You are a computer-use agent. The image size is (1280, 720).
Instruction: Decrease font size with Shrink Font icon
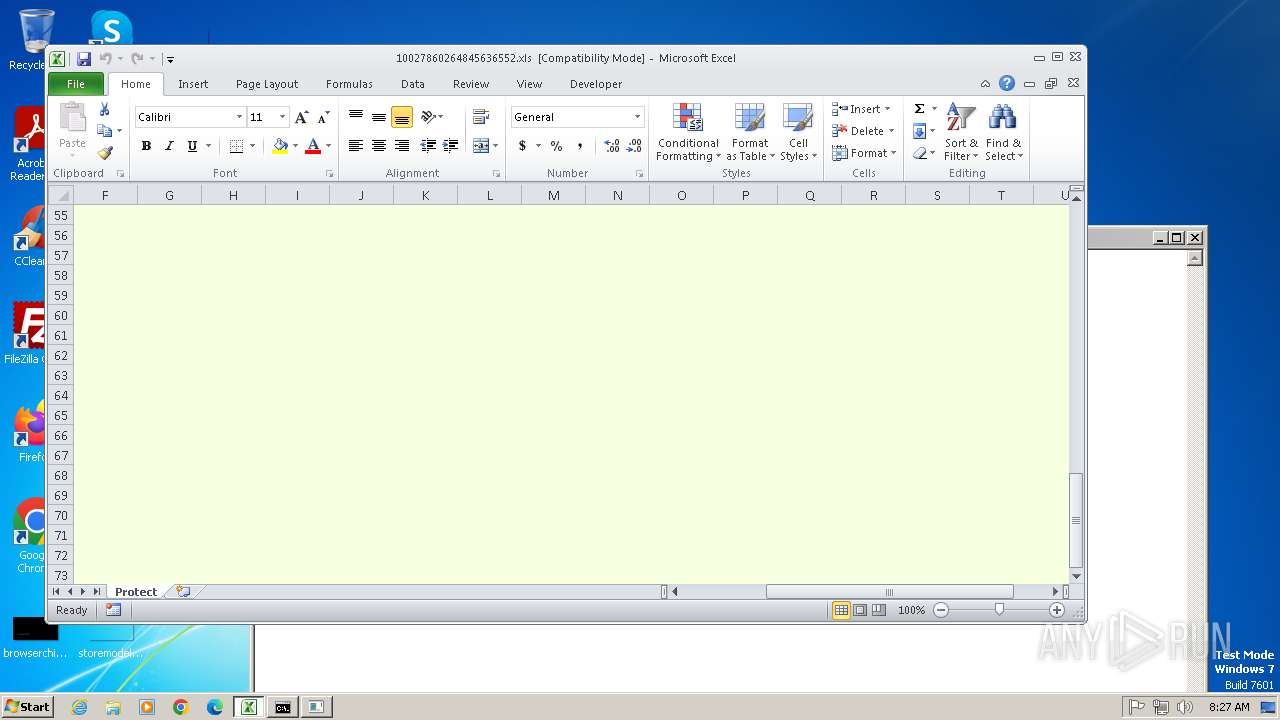point(323,117)
